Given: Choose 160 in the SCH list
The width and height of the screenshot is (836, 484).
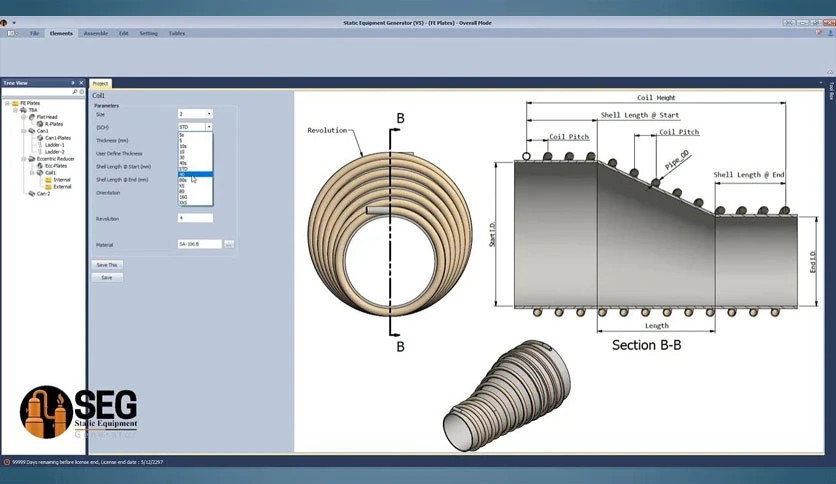Looking at the screenshot, I should click(x=195, y=197).
